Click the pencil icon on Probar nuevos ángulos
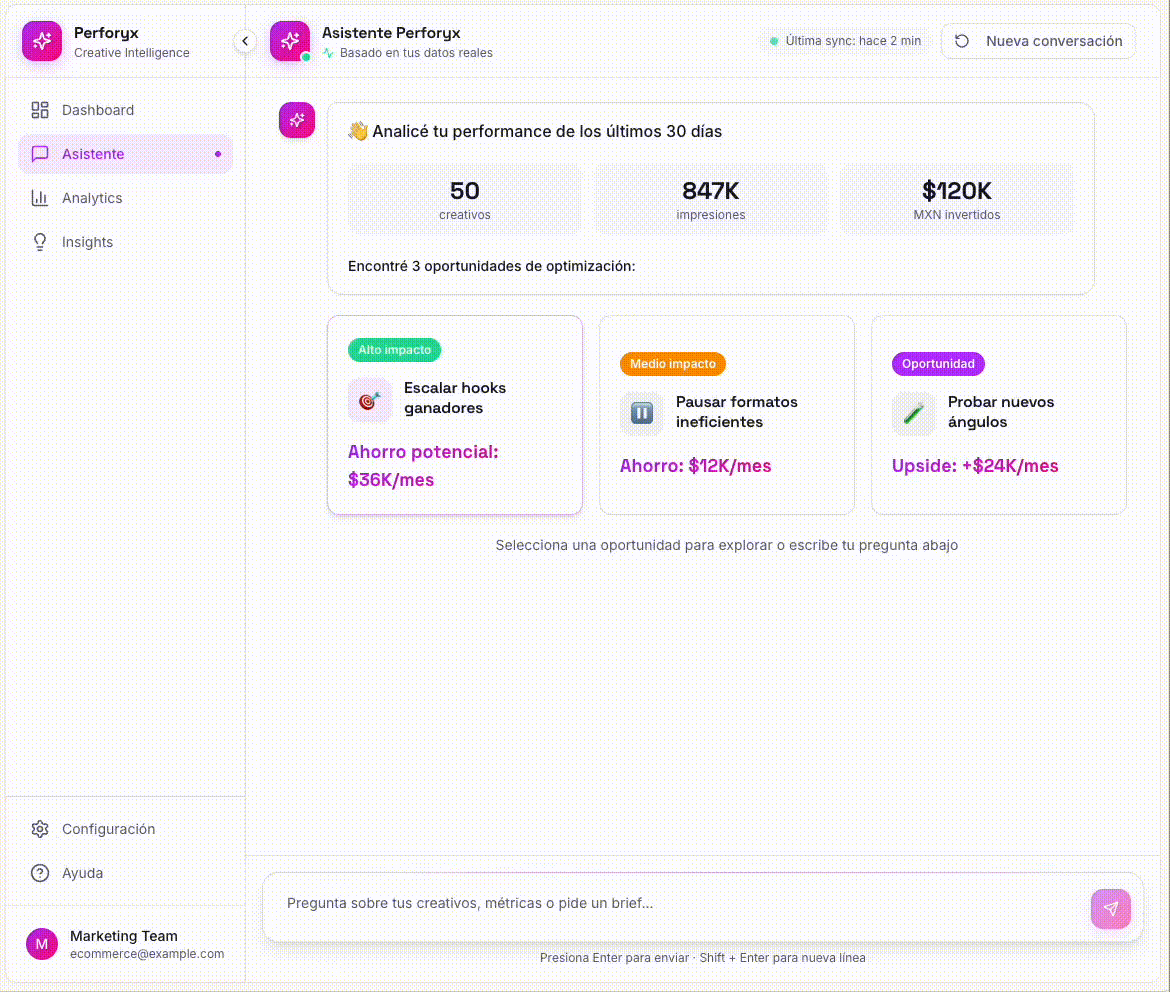This screenshot has width=1170, height=992. tap(913, 413)
